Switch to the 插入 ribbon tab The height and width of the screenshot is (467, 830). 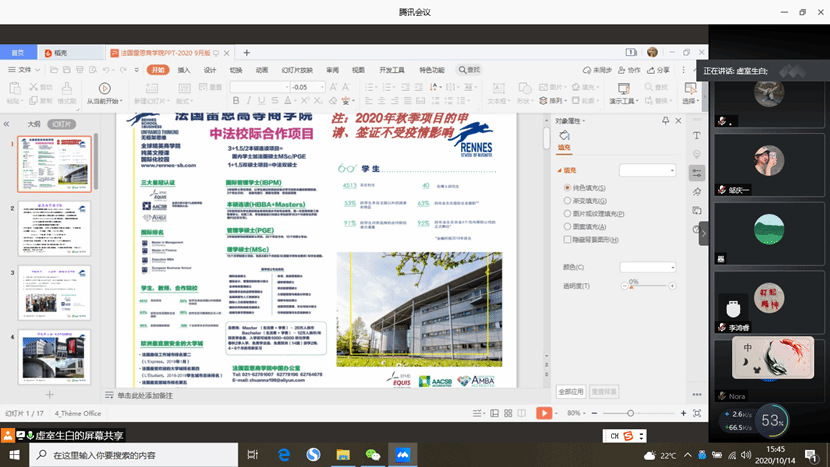coord(184,70)
